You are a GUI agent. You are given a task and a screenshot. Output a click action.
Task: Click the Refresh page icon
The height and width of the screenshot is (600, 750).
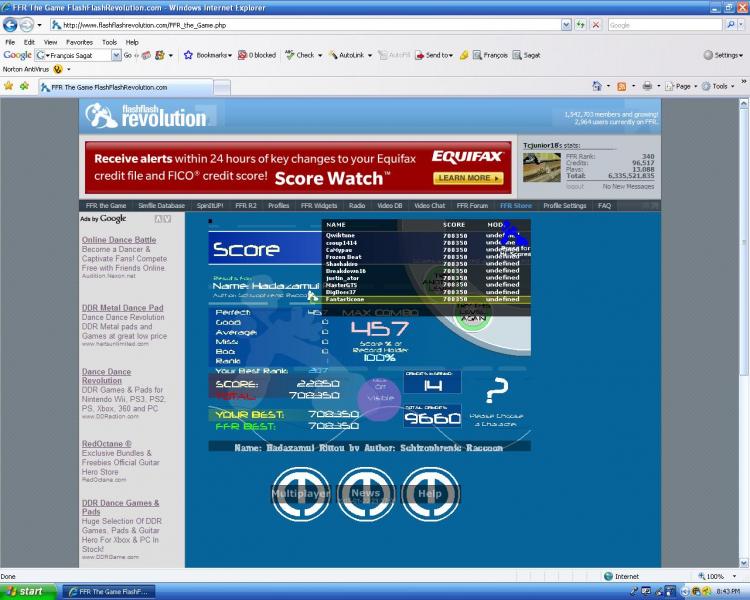[581, 24]
